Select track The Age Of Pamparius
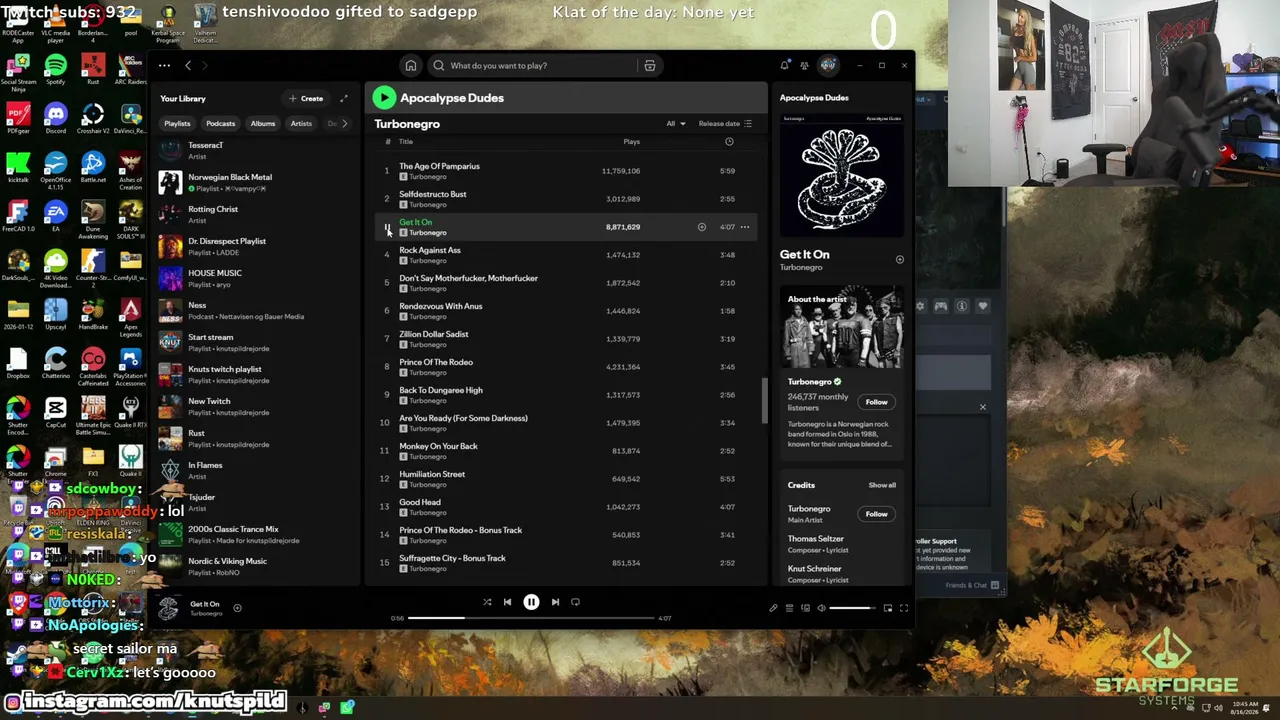This screenshot has width=1280, height=720. pos(565,171)
